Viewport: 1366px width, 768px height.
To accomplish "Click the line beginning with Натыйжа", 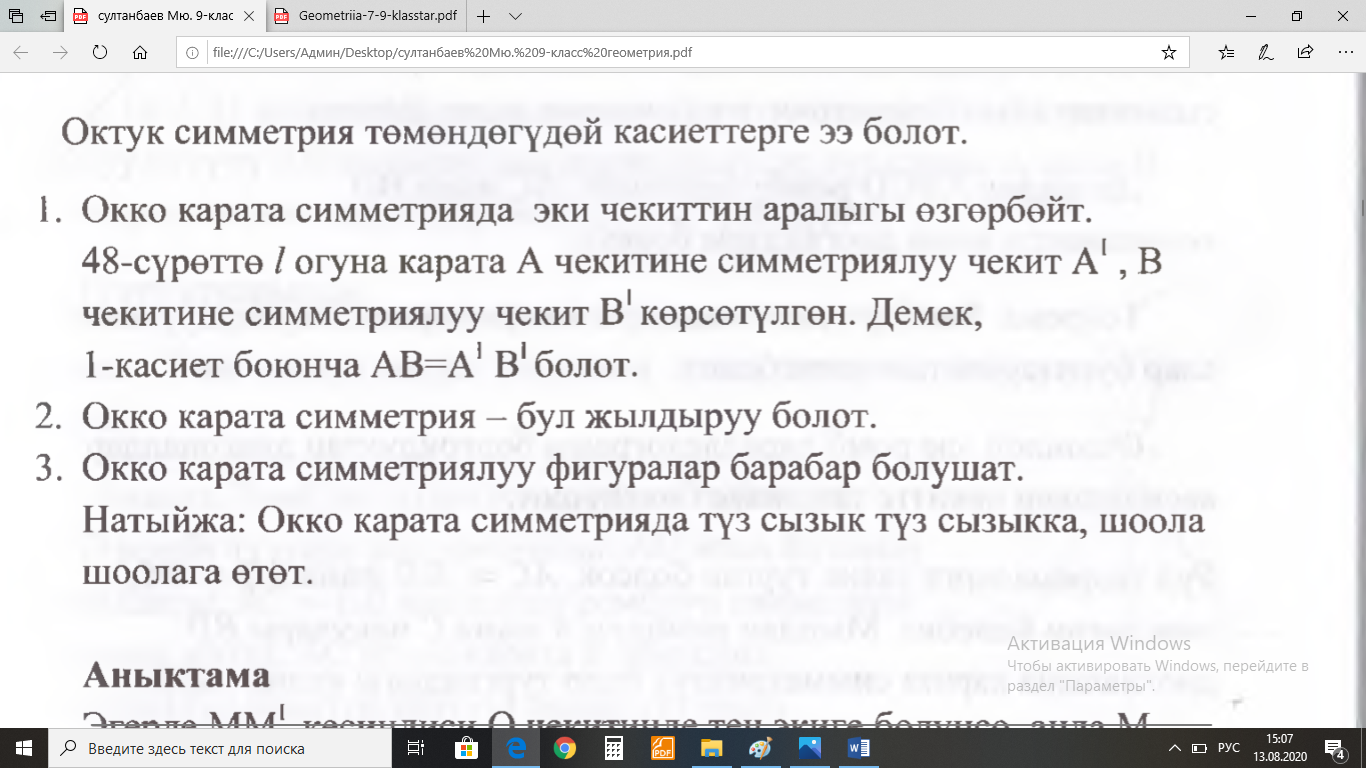I will point(643,521).
